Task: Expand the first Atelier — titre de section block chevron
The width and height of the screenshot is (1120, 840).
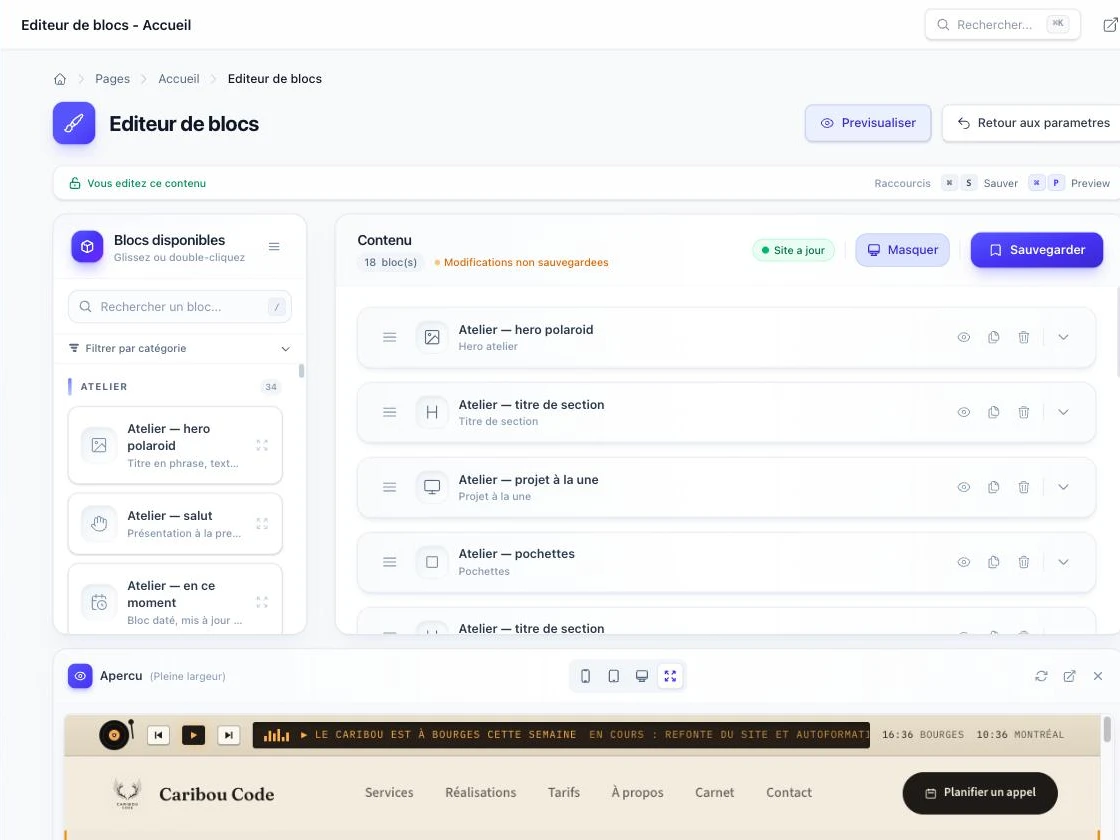Action: [x=1063, y=412]
